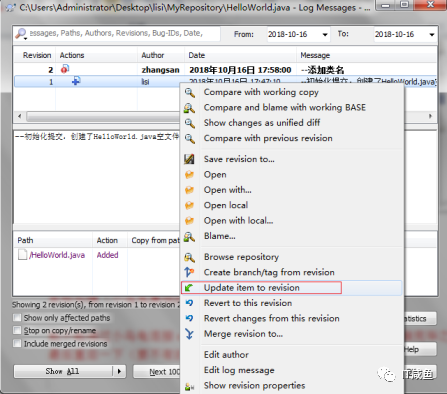Click the magnifier icon for Compare with working copy
Screen dimensions: 447x394
[190, 93]
